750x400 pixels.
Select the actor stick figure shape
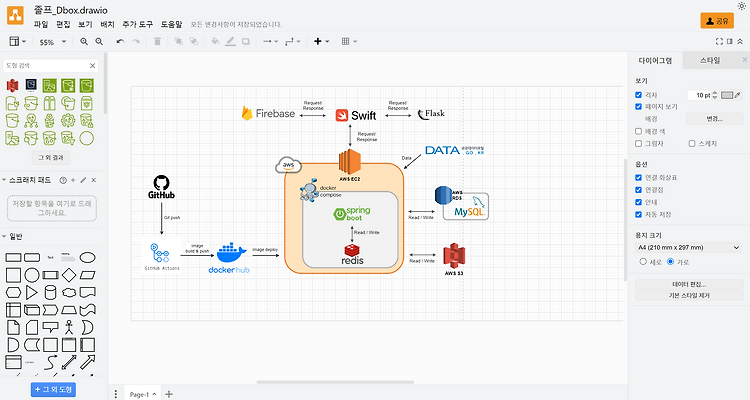(x=69, y=327)
